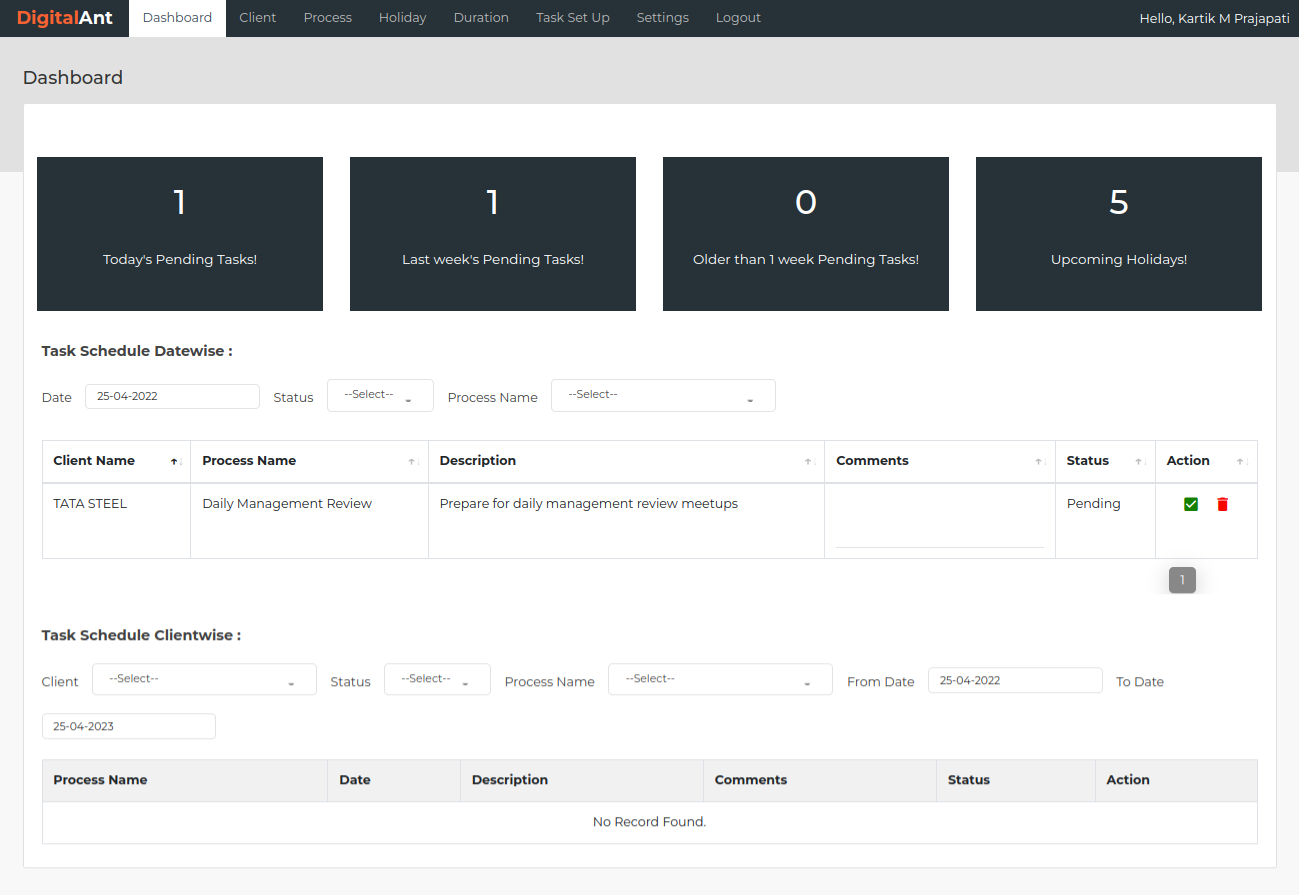The image size is (1299, 895).
Task: Open the Client menu tab
Action: [257, 18]
